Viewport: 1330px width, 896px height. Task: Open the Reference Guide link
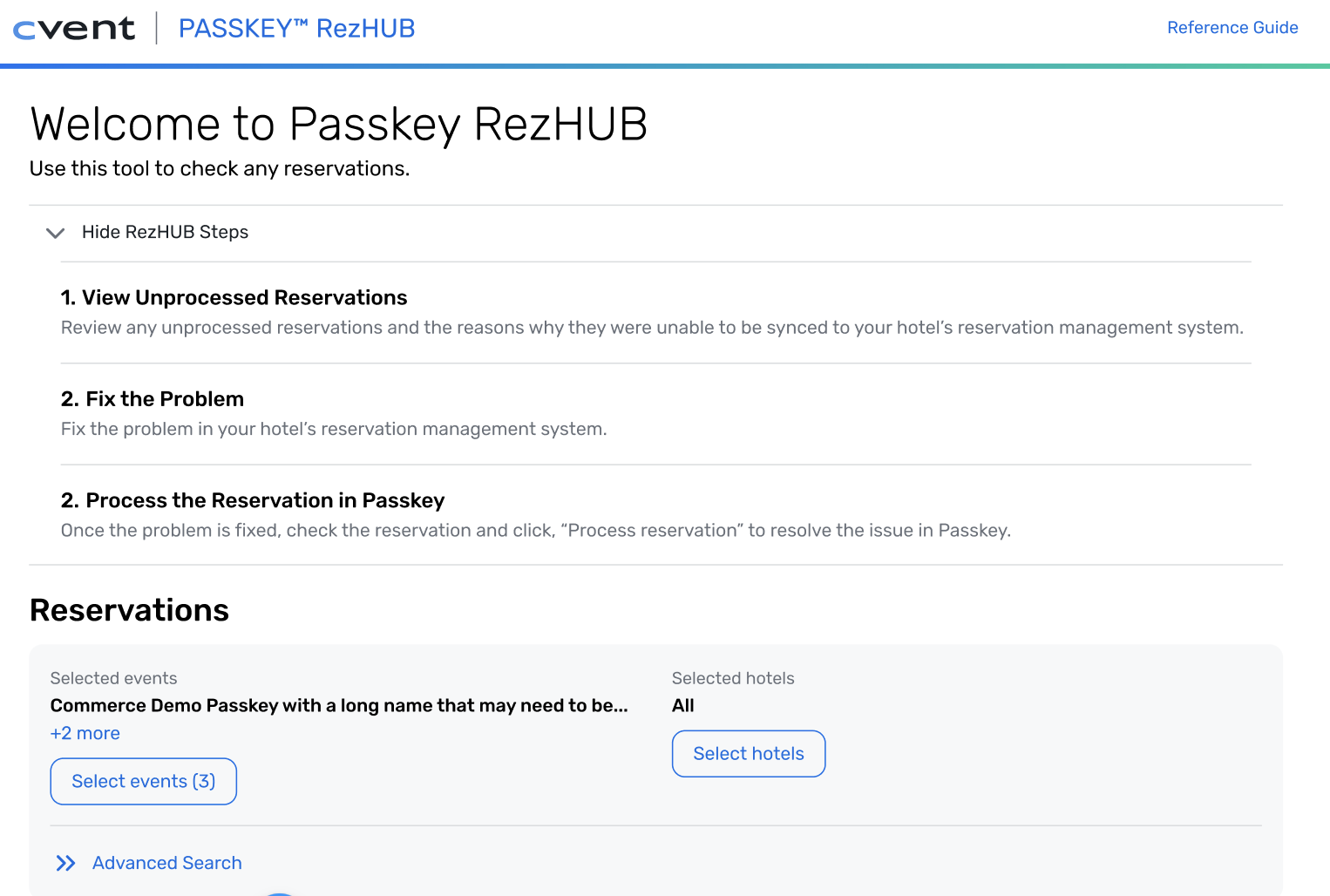point(1232,28)
